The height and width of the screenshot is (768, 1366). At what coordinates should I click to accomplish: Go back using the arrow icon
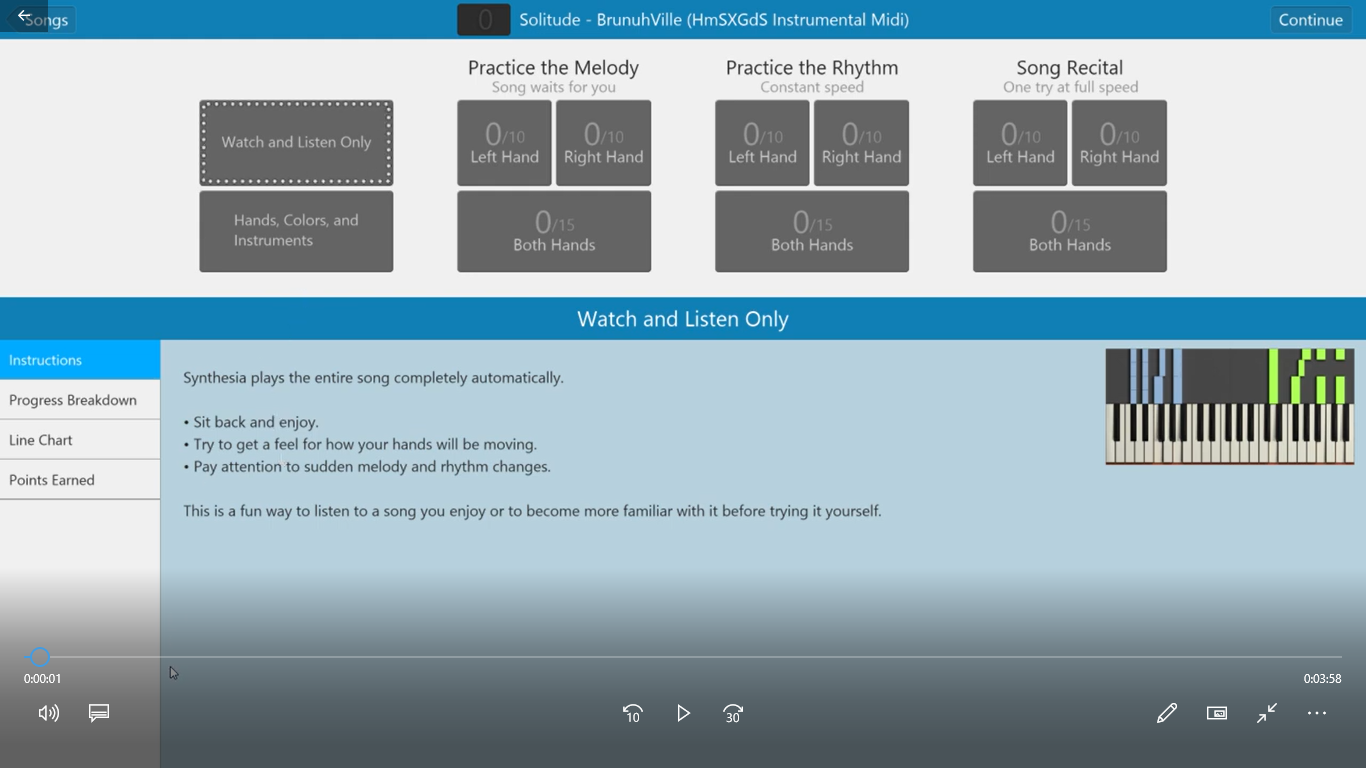pyautogui.click(x=24, y=16)
